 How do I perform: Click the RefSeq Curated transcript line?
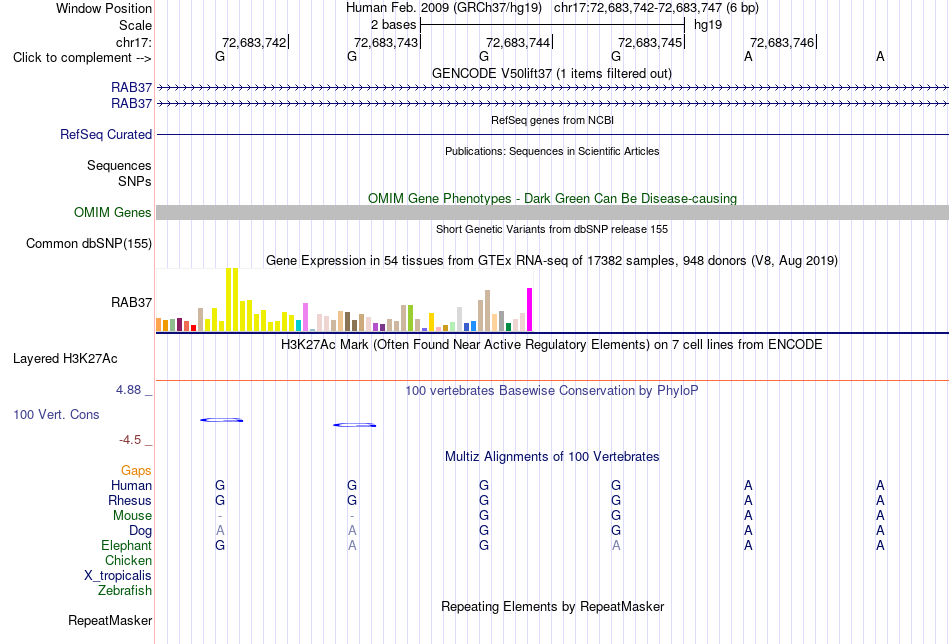(x=553, y=134)
